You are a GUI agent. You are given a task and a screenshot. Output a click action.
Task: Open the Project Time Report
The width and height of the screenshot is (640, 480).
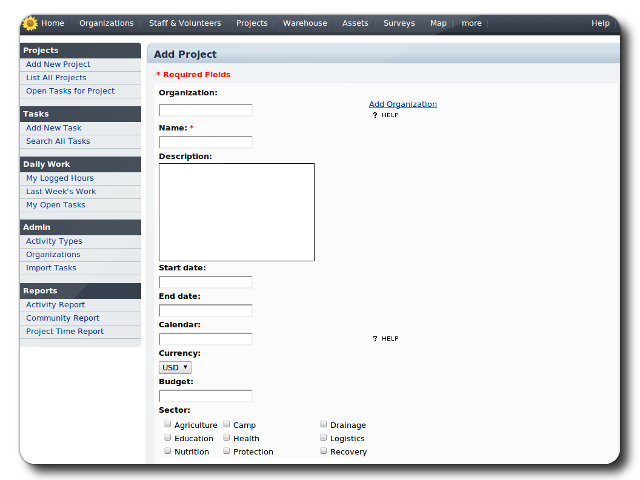[65, 332]
